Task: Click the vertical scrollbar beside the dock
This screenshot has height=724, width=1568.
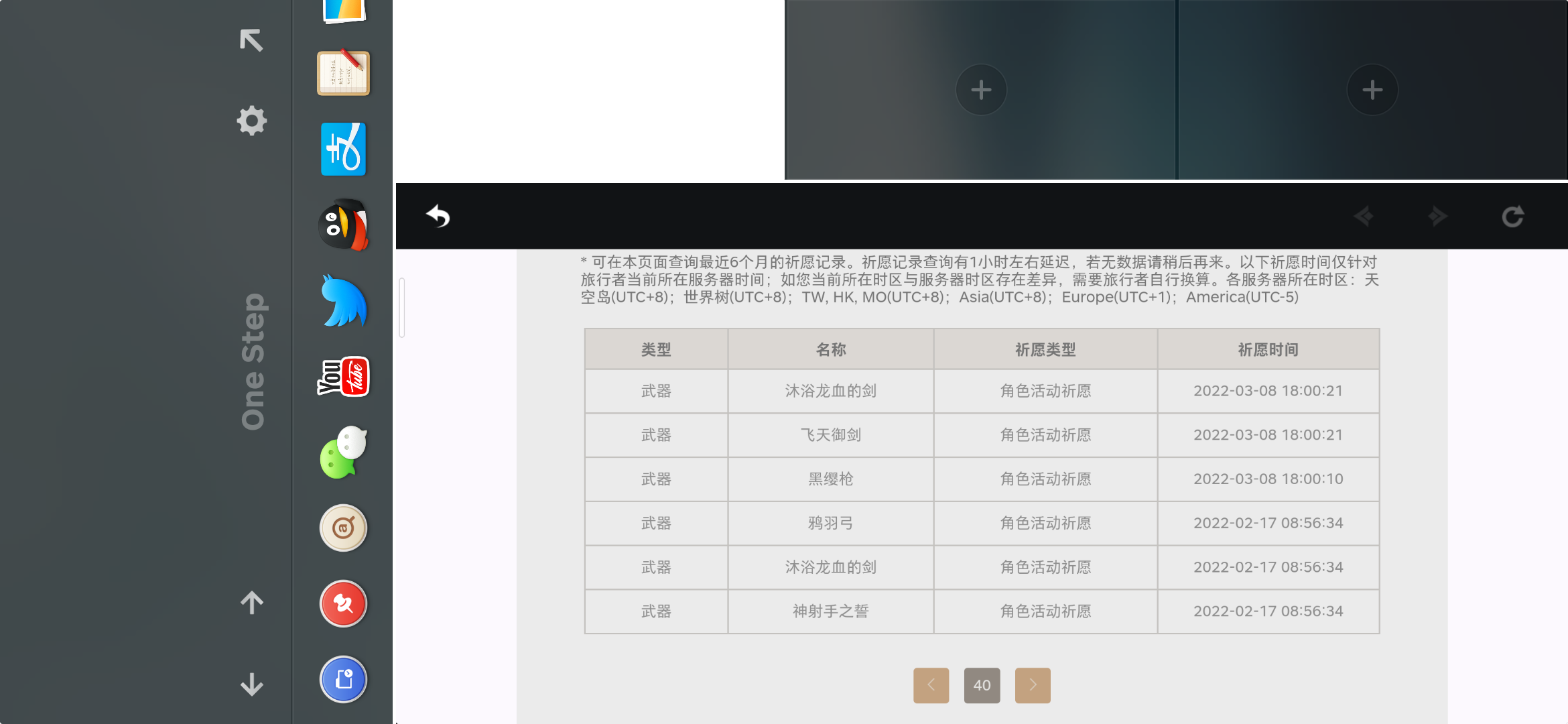Action: [x=402, y=308]
